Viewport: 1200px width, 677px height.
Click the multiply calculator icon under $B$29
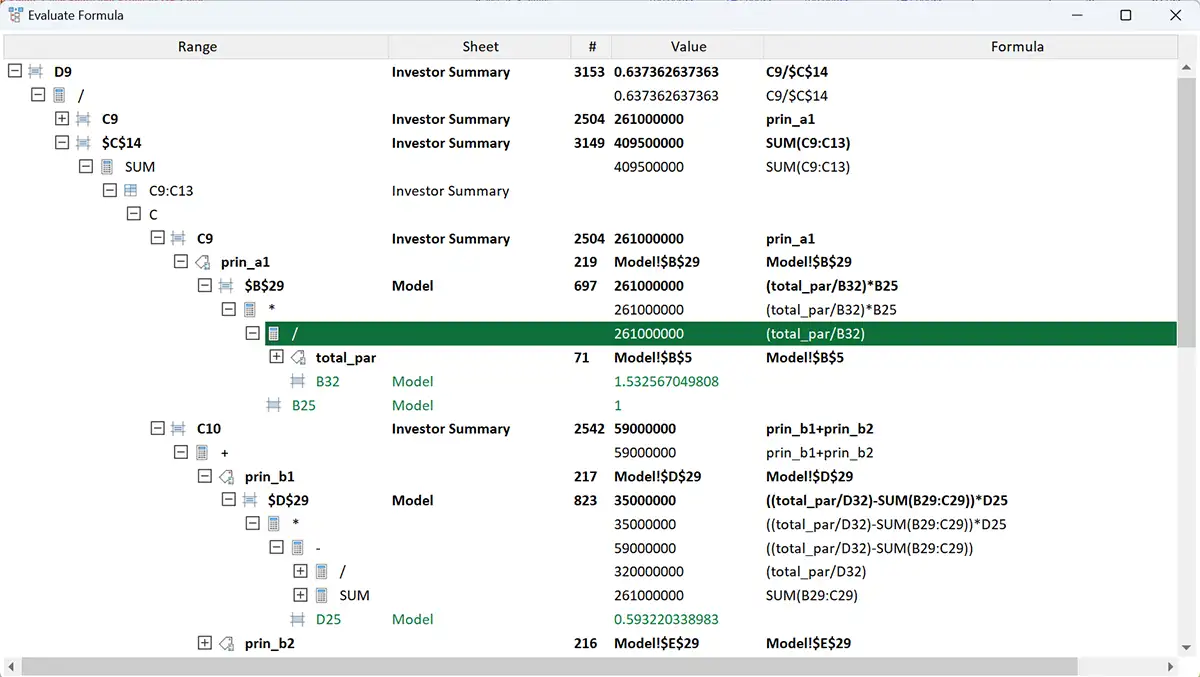(x=250, y=310)
